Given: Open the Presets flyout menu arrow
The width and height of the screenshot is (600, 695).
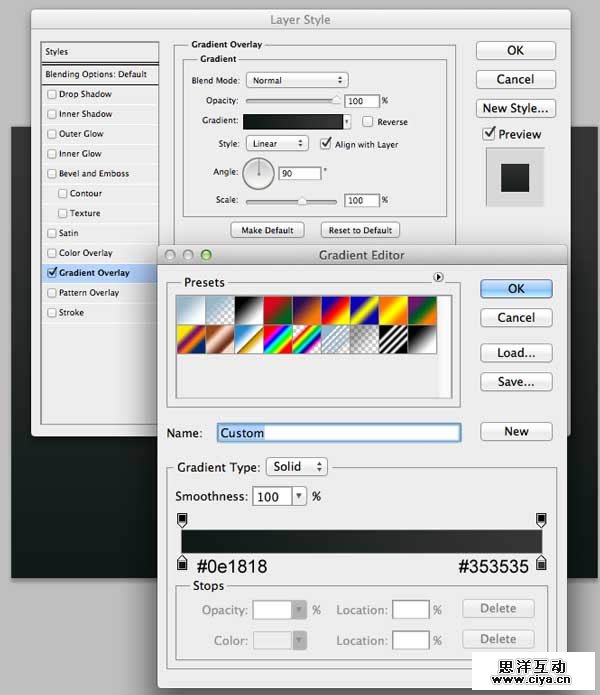Looking at the screenshot, I should tap(438, 277).
